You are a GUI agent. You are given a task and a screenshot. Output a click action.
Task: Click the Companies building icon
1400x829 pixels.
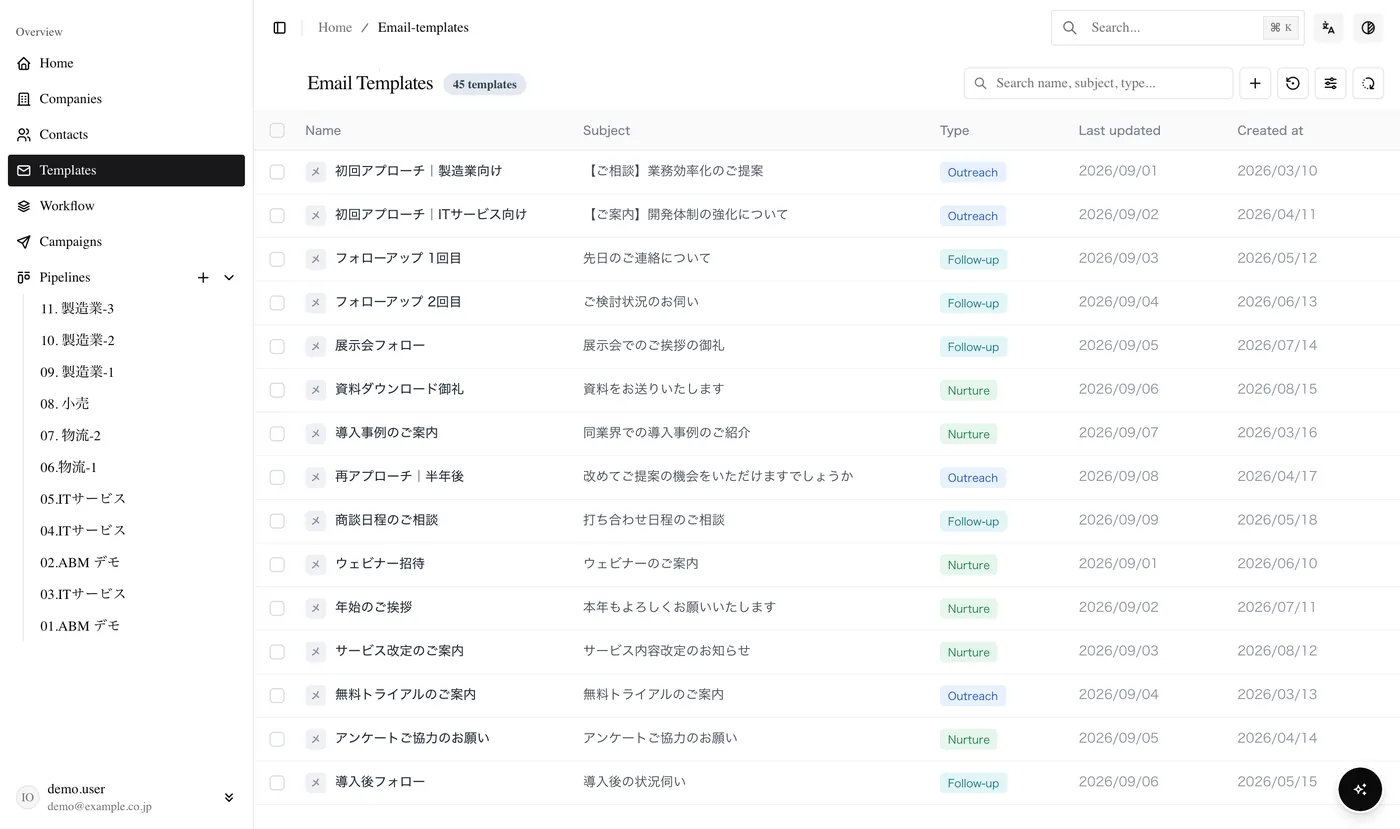[24, 99]
